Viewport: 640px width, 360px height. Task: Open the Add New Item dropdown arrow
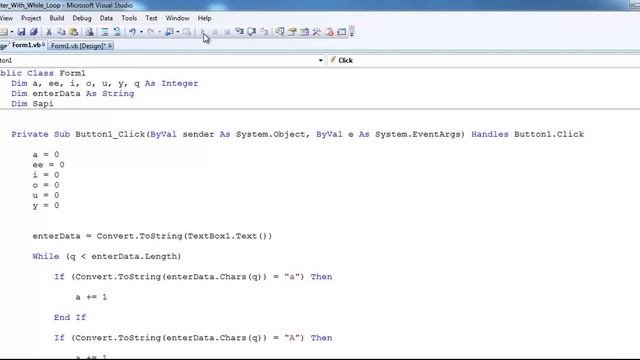[x=11, y=32]
